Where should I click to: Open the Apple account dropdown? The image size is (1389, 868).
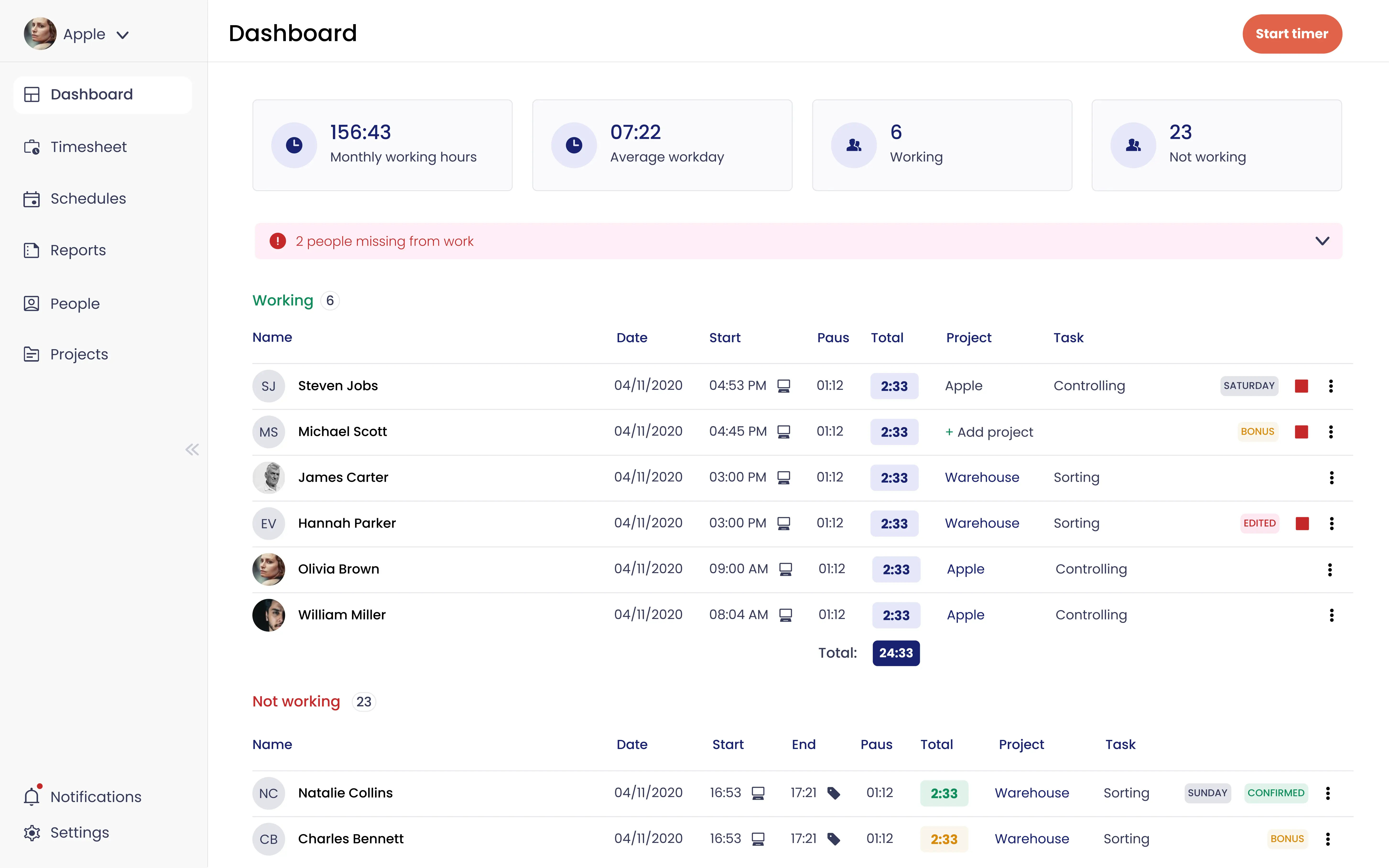click(x=122, y=35)
